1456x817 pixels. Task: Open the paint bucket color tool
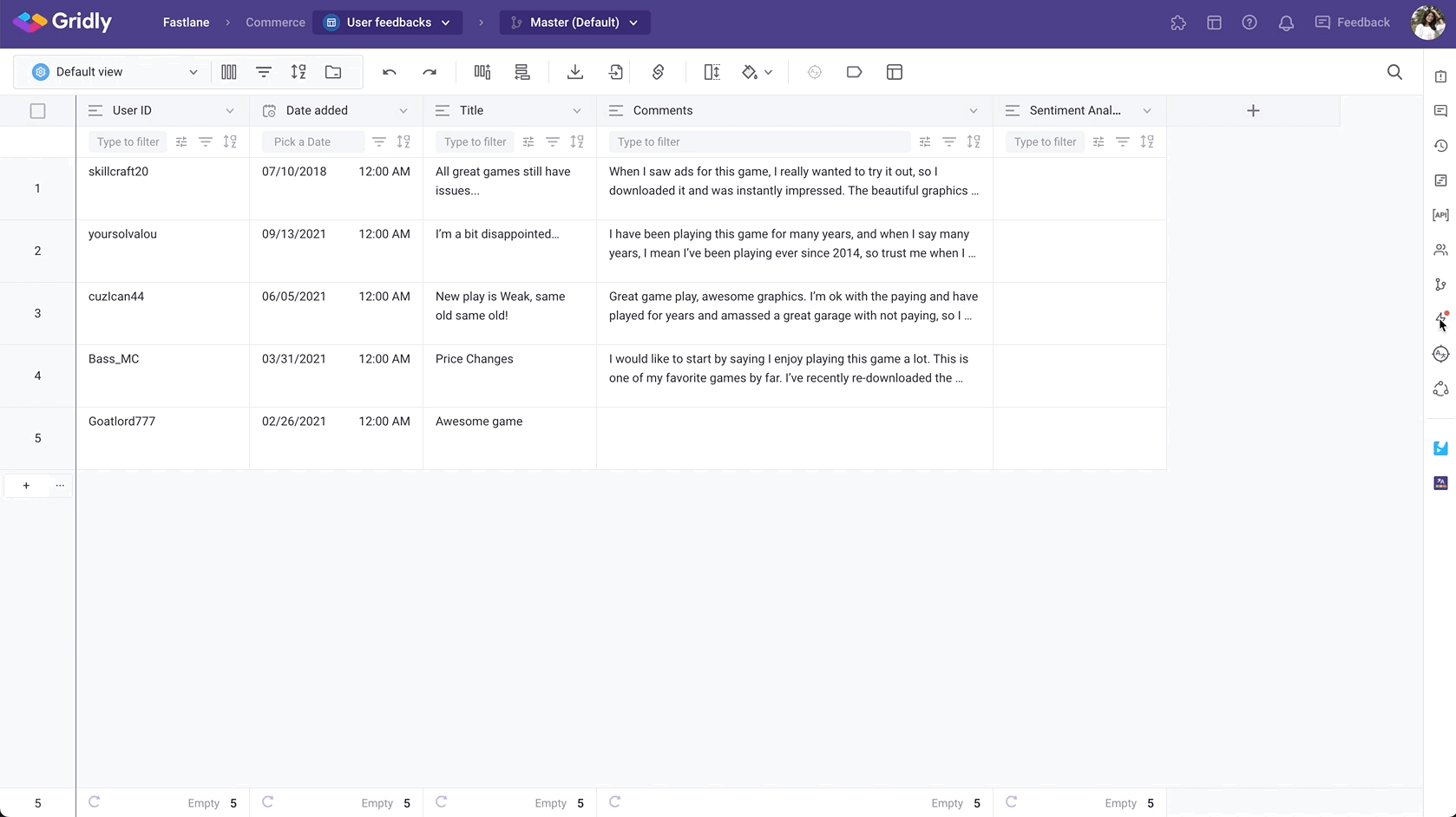click(x=751, y=72)
